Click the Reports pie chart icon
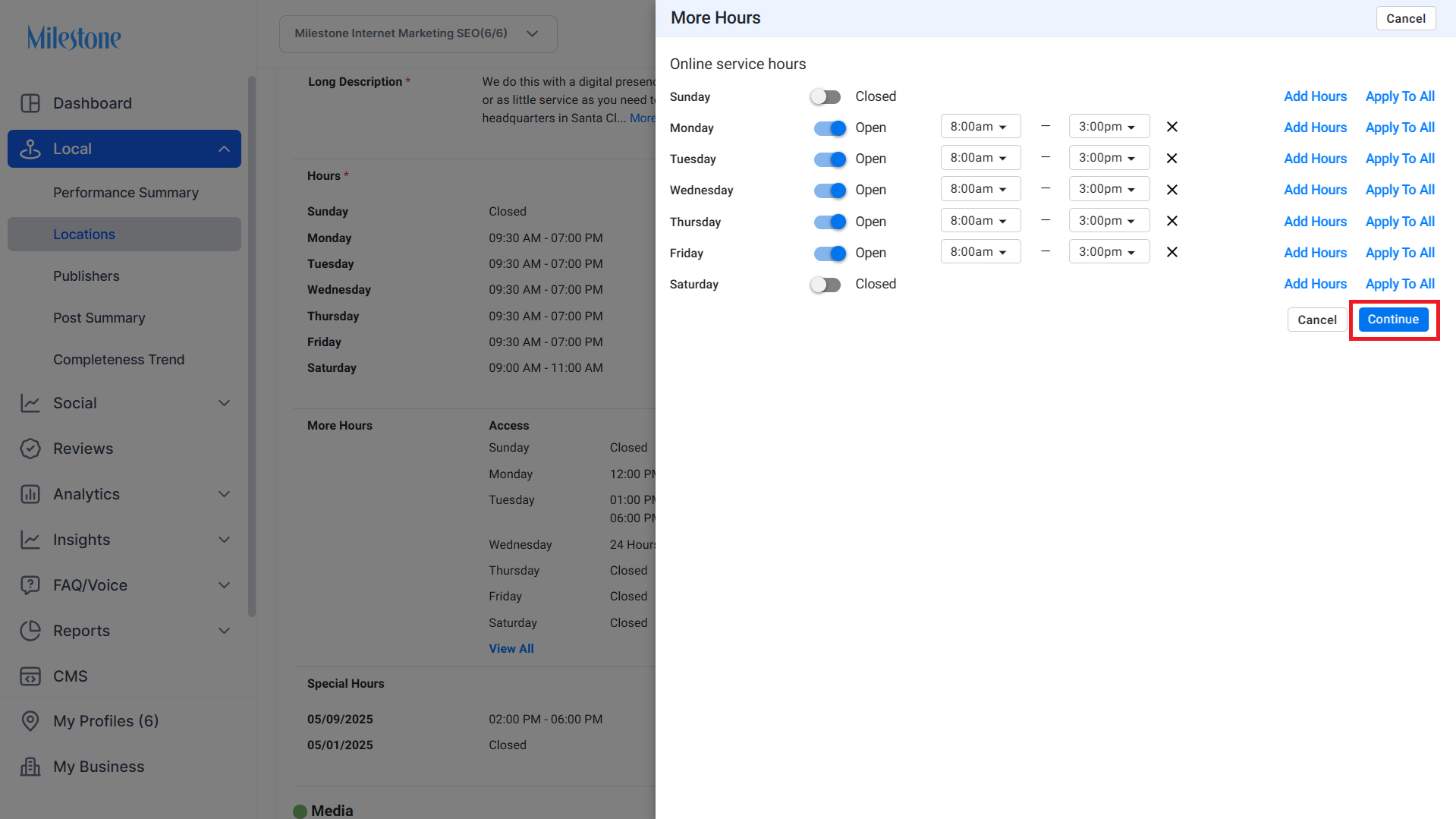This screenshot has height=819, width=1456. (x=30, y=631)
